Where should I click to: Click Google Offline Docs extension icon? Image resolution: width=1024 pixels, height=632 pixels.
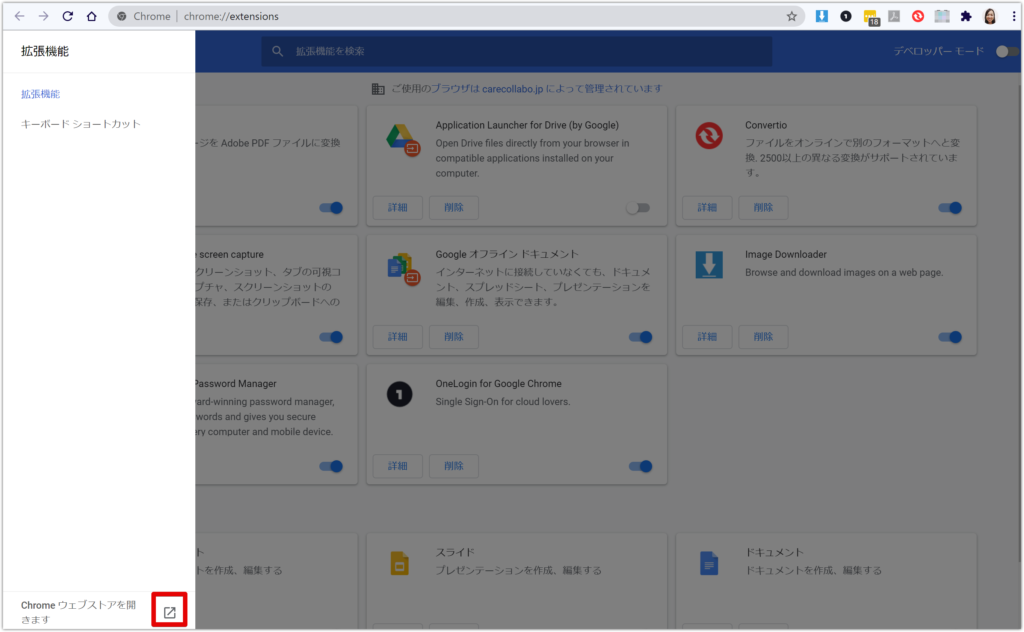coord(403,270)
